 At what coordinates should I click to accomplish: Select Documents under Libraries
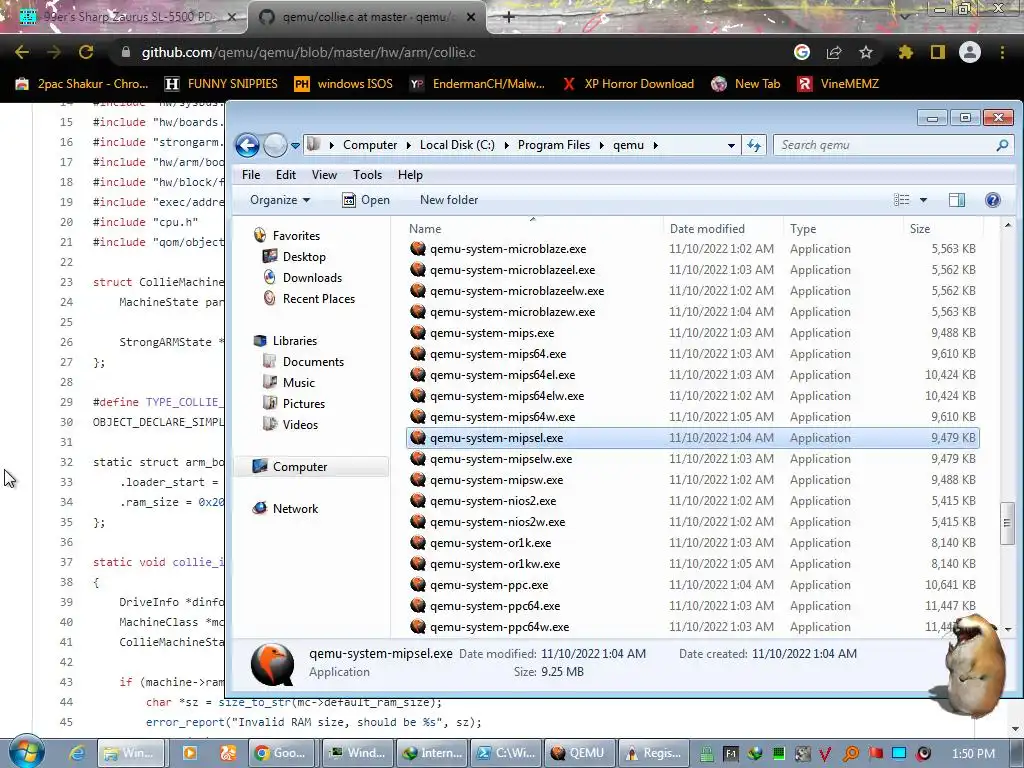point(313,362)
